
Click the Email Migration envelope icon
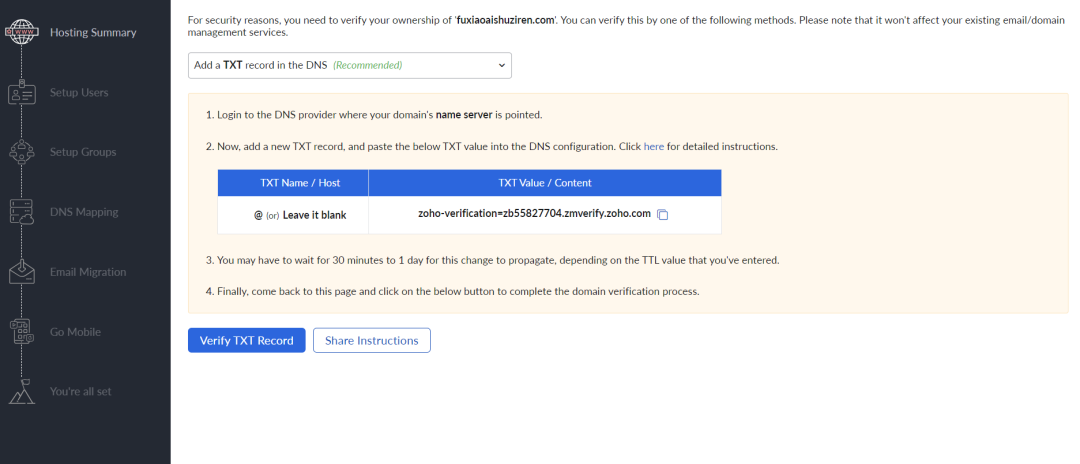pos(21,272)
